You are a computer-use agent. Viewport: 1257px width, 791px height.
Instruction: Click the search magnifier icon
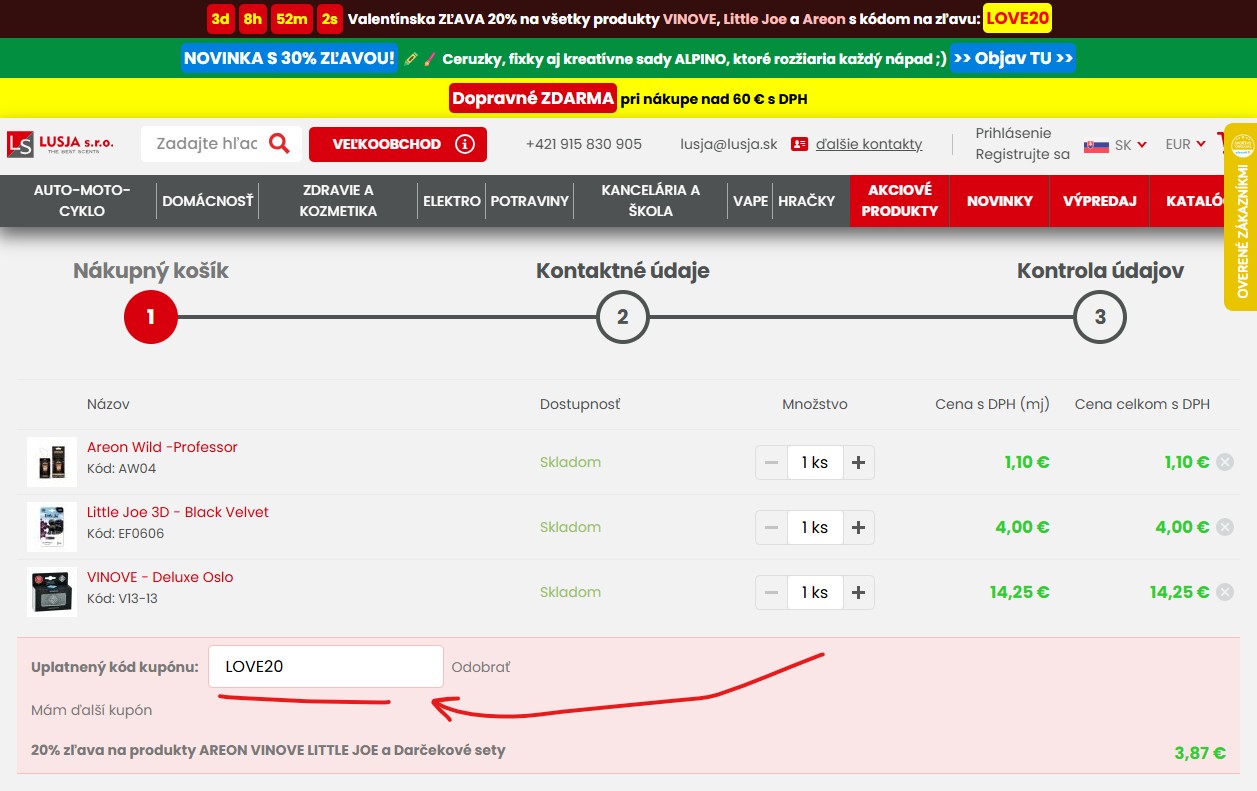[x=279, y=144]
